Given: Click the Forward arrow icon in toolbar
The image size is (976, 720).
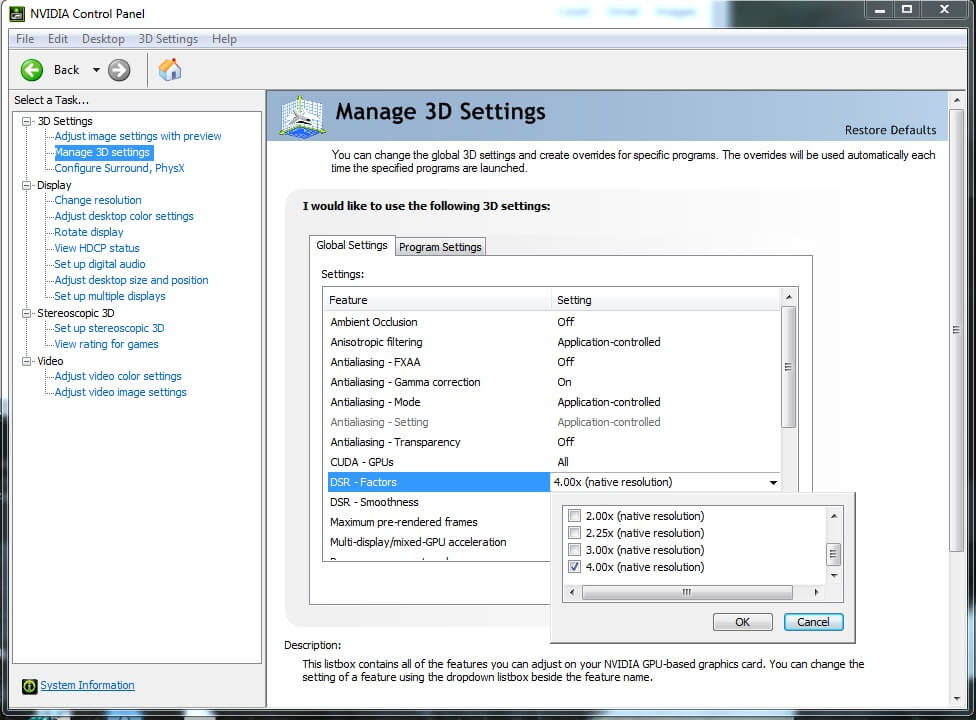Looking at the screenshot, I should point(119,69).
